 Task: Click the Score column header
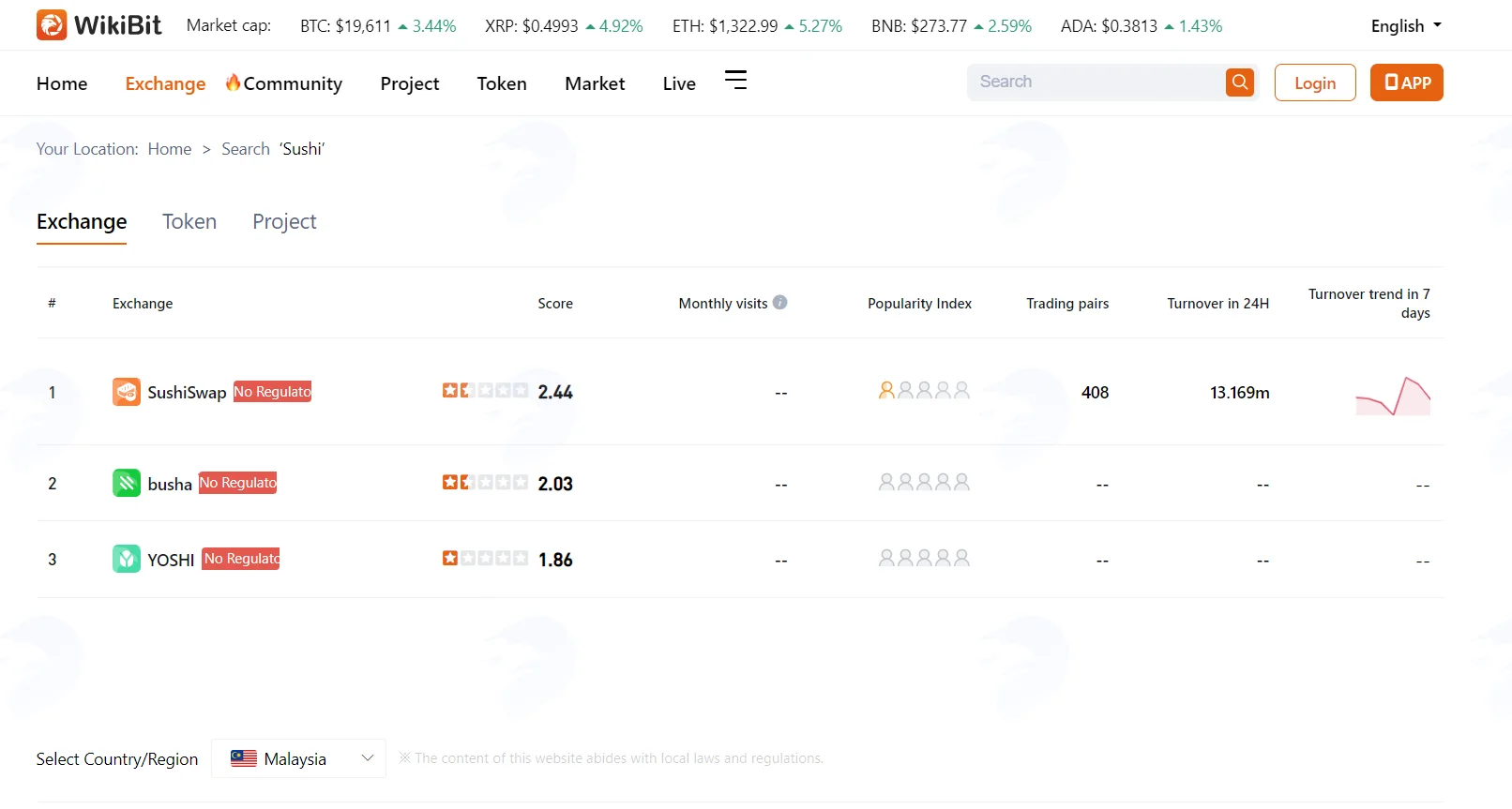pos(555,304)
